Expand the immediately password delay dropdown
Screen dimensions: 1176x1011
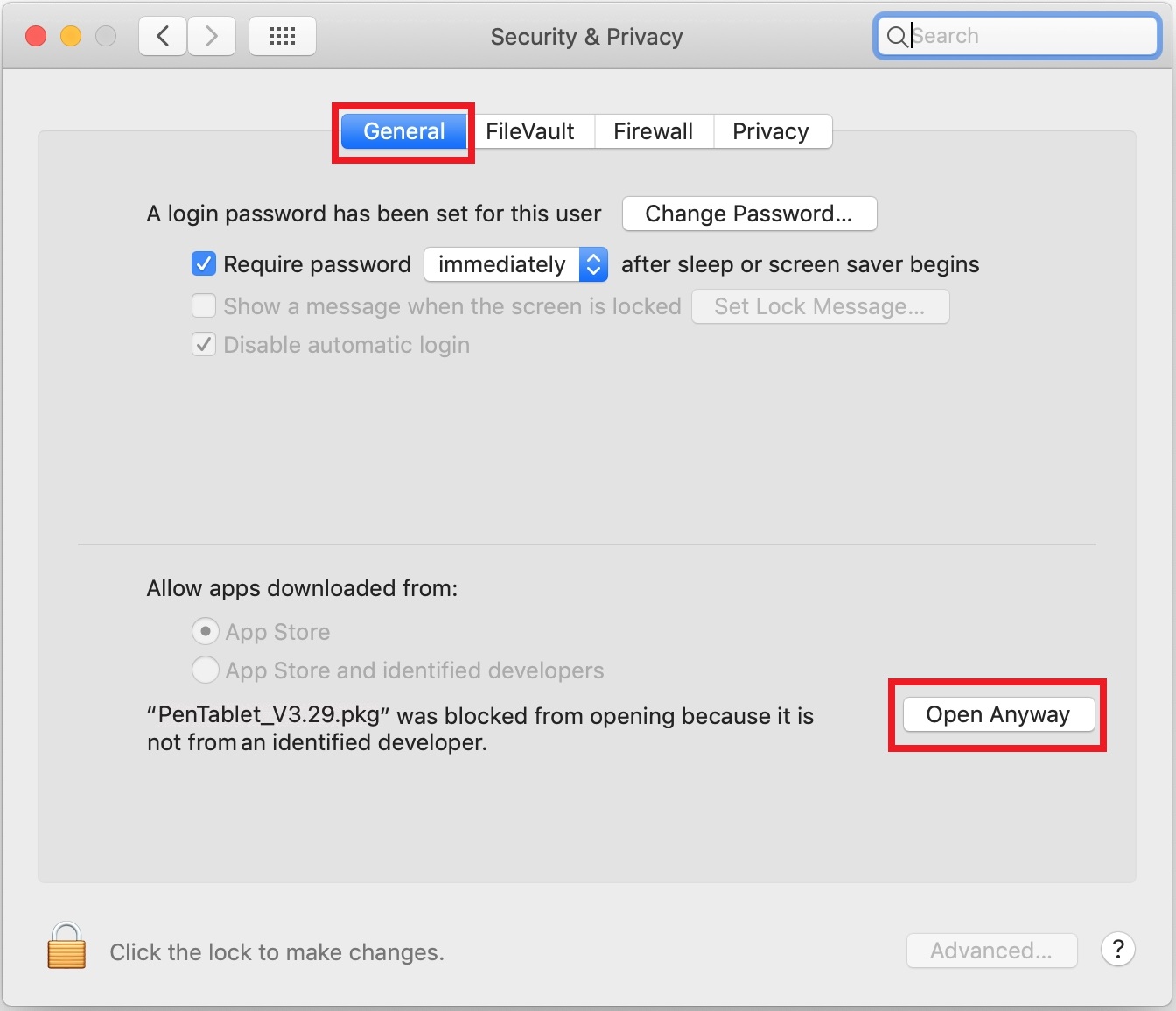515,264
